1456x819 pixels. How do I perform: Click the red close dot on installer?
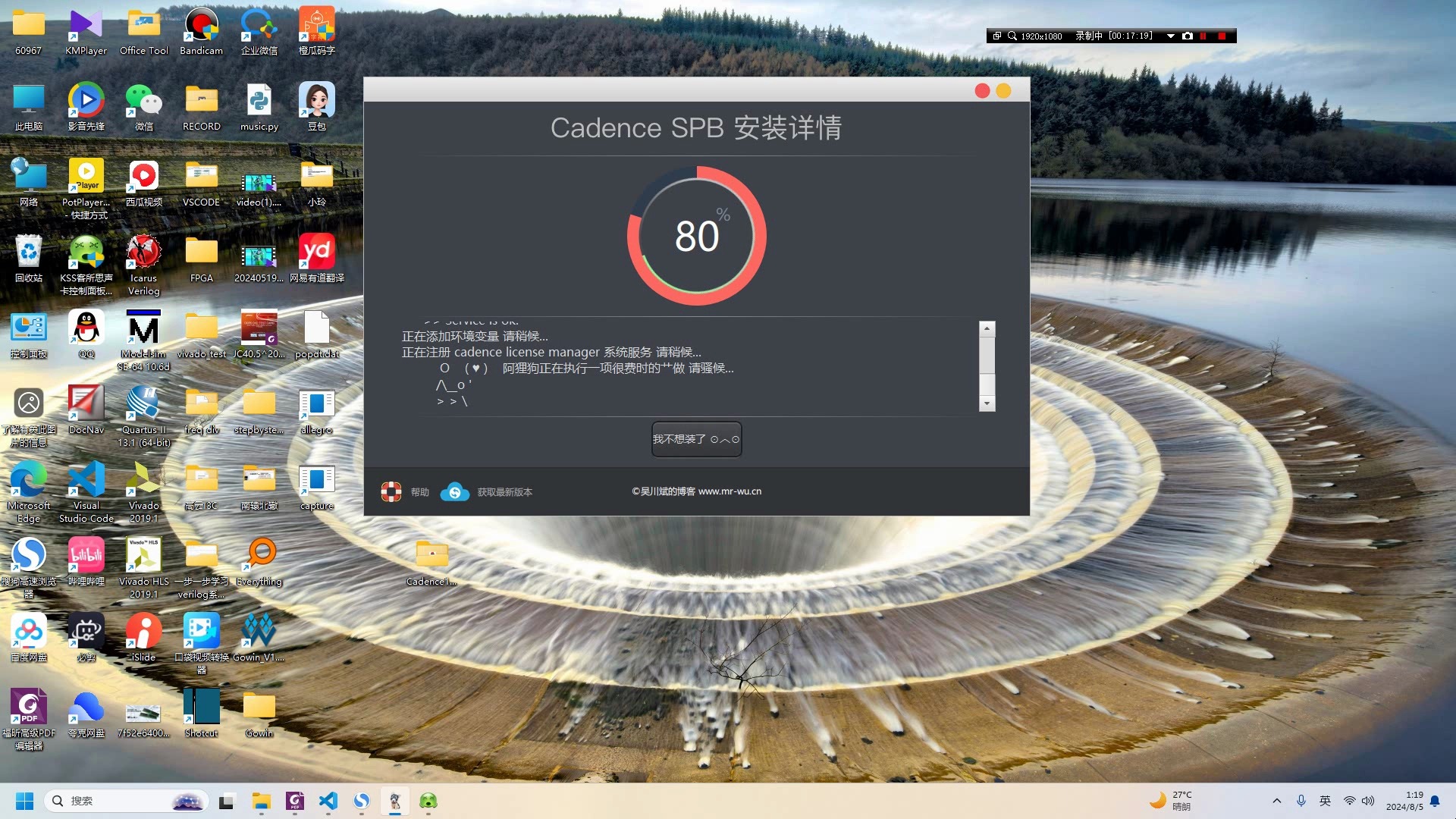point(982,91)
